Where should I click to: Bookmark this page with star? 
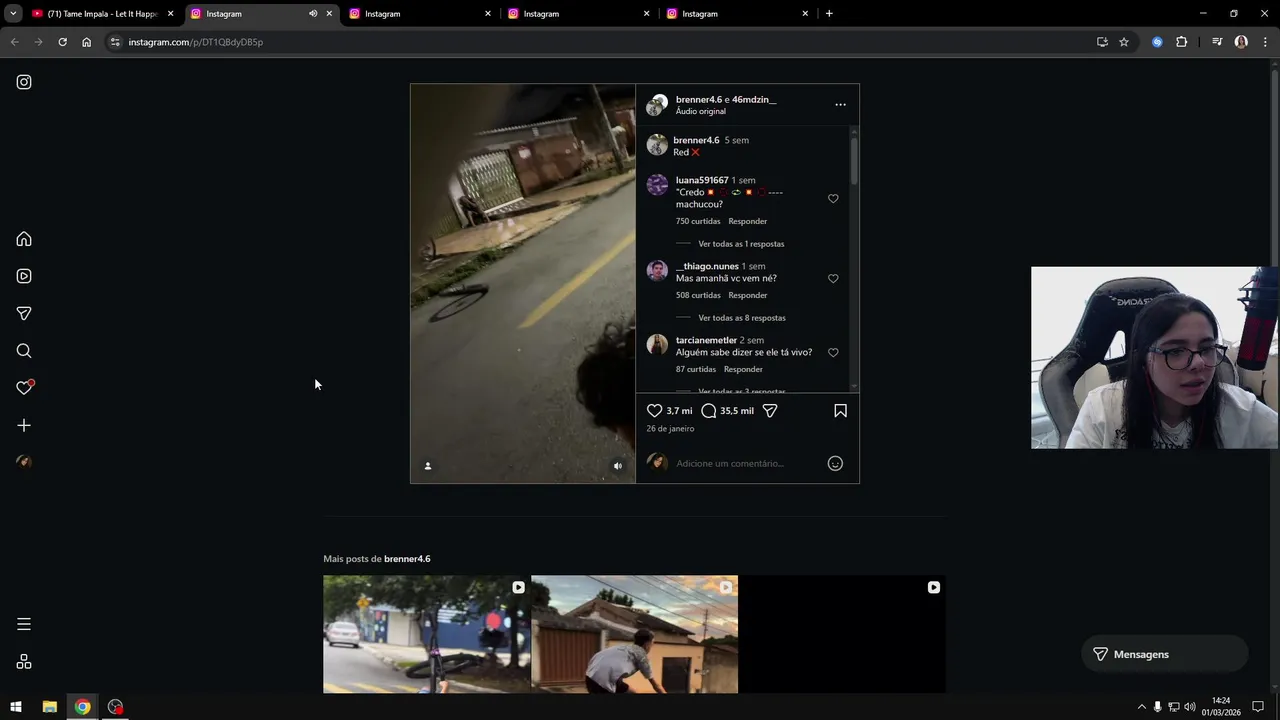click(x=1124, y=42)
